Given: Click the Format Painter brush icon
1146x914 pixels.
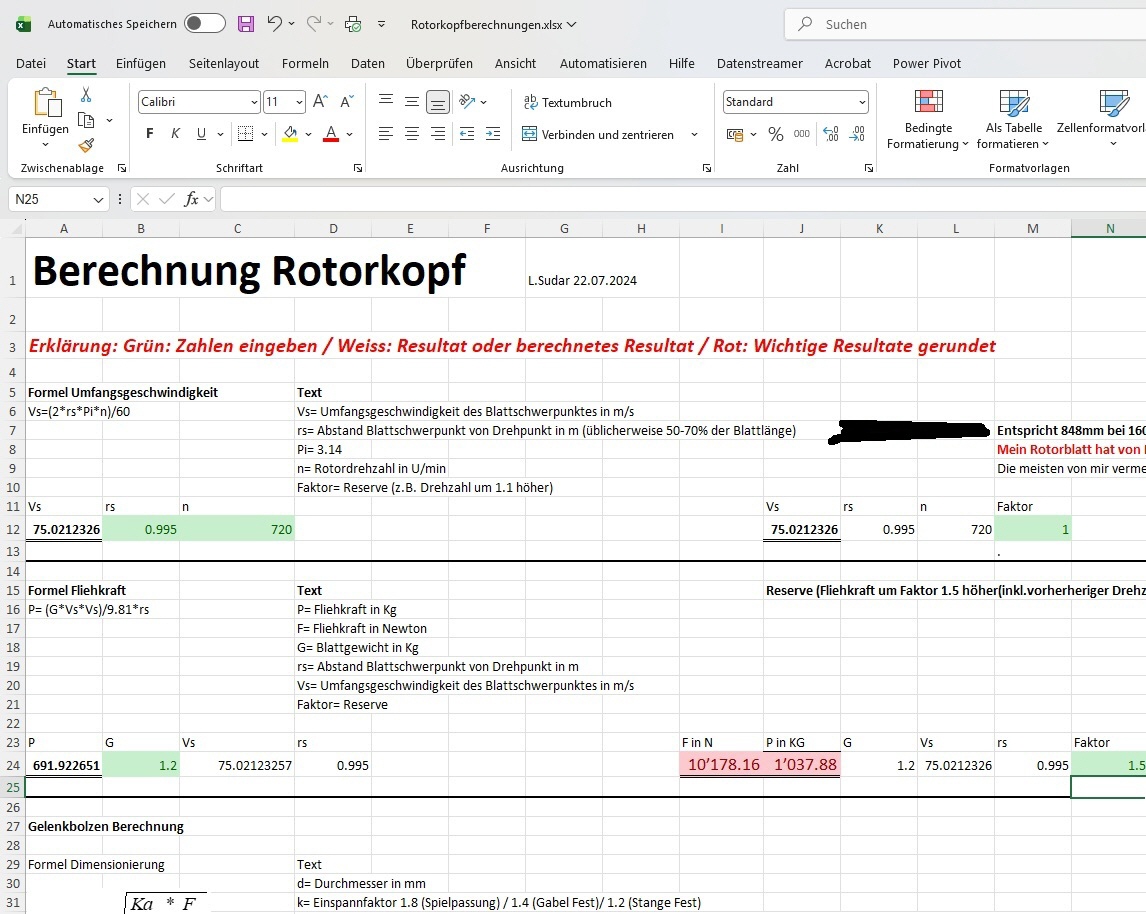Looking at the screenshot, I should point(86,145).
